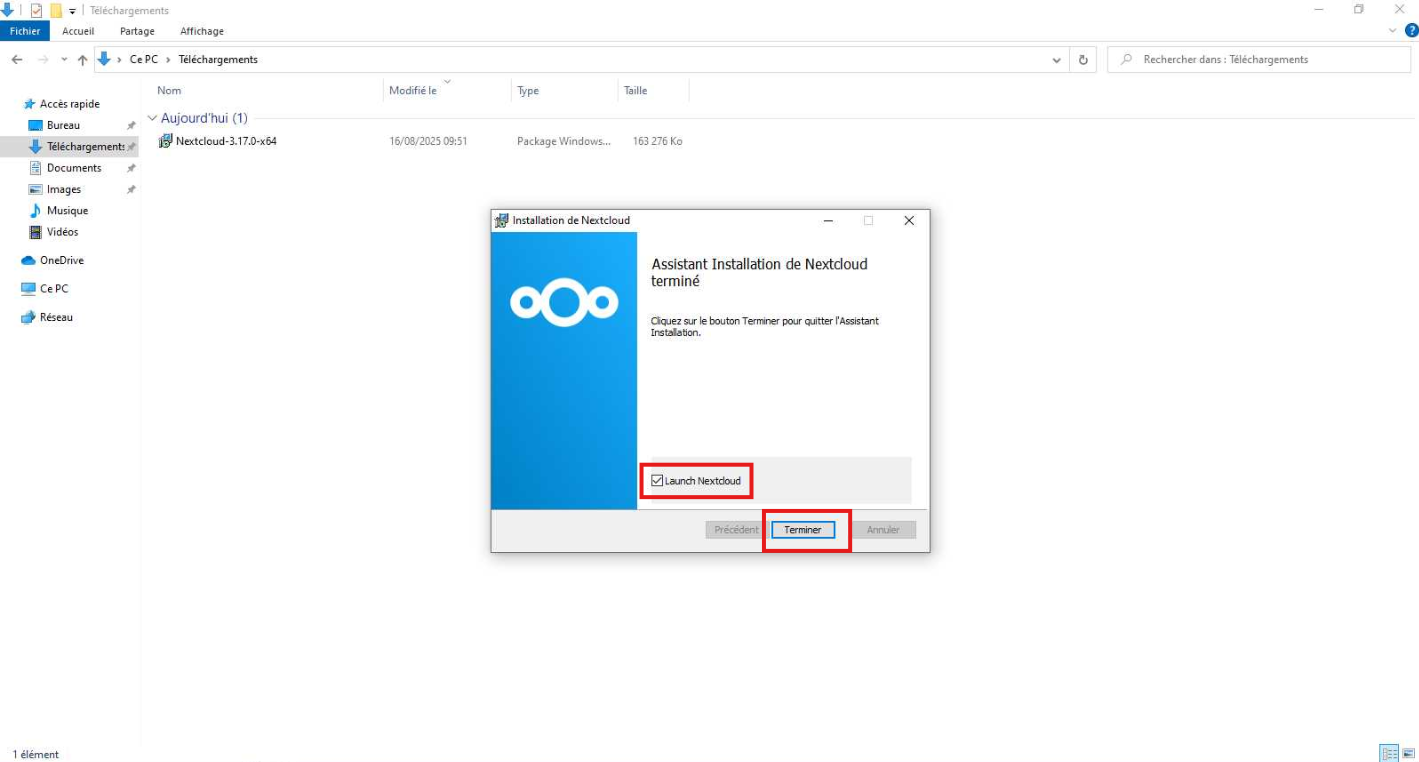Open Musique in the sidebar

click(67, 211)
